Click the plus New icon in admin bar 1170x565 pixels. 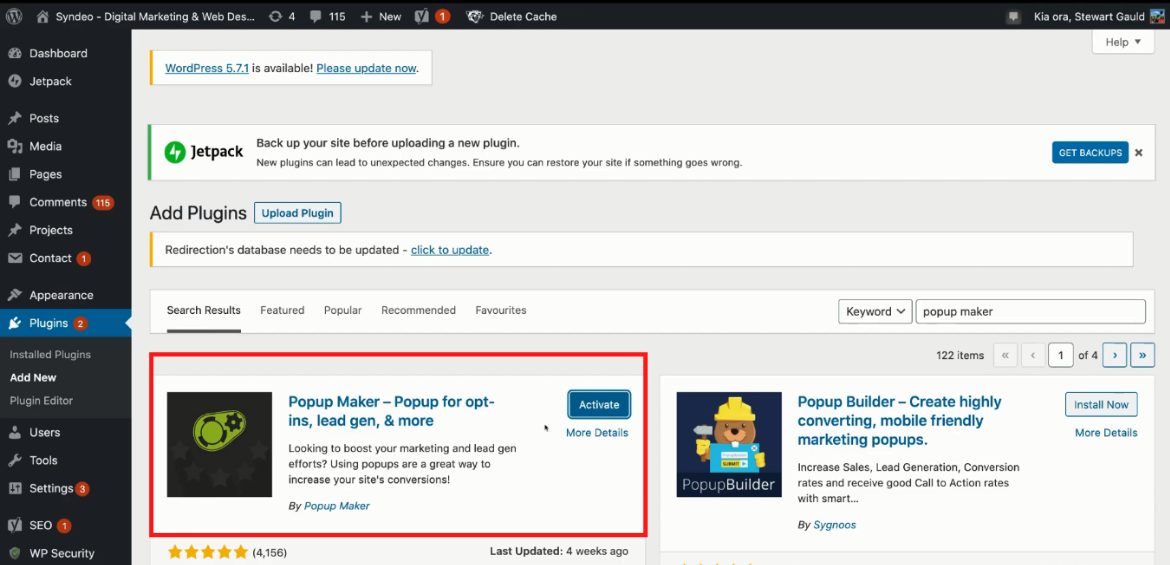point(366,16)
